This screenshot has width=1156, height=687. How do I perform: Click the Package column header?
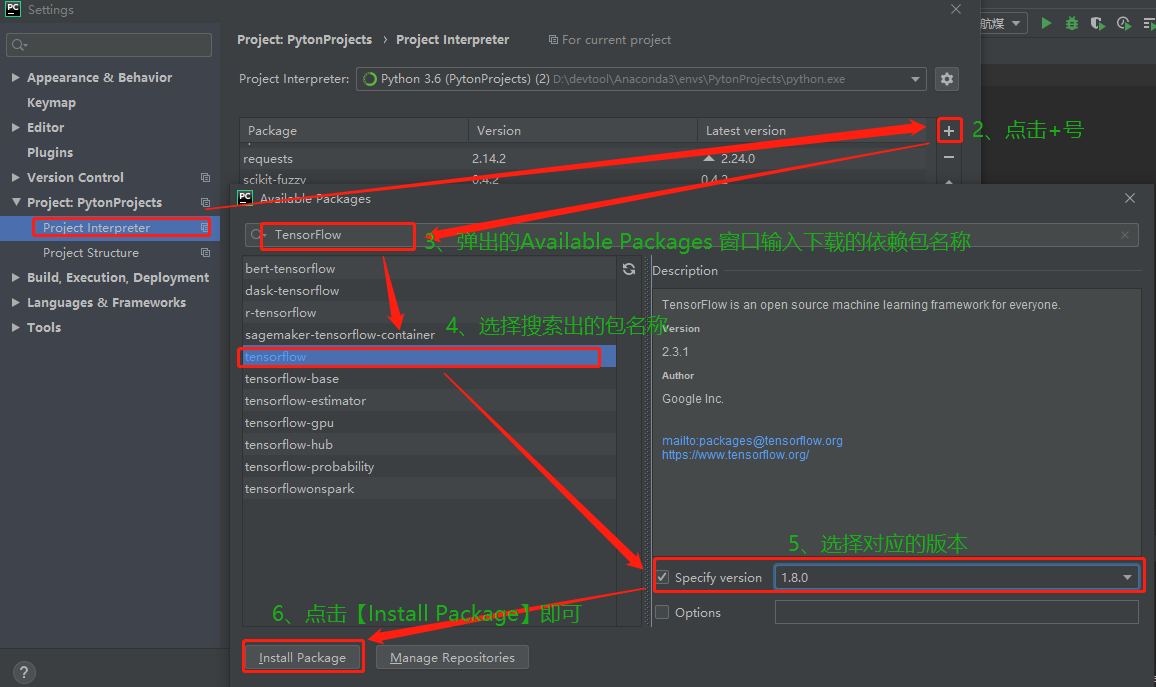click(354, 130)
